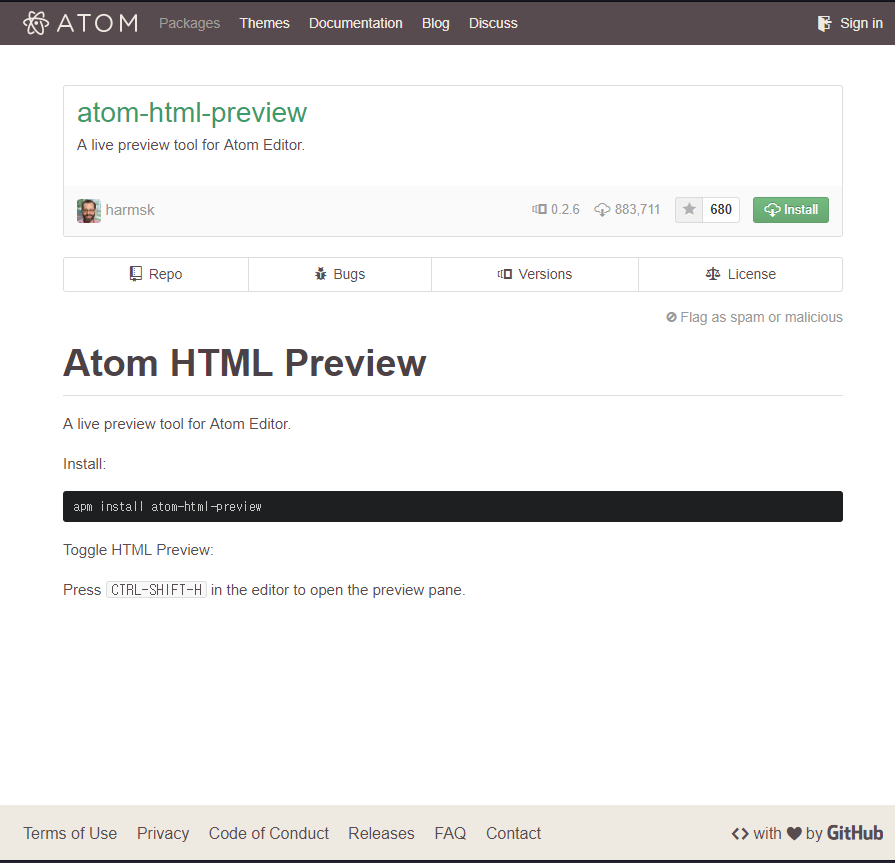The width and height of the screenshot is (895, 863).
Task: Go to Documentation
Action: coord(356,23)
